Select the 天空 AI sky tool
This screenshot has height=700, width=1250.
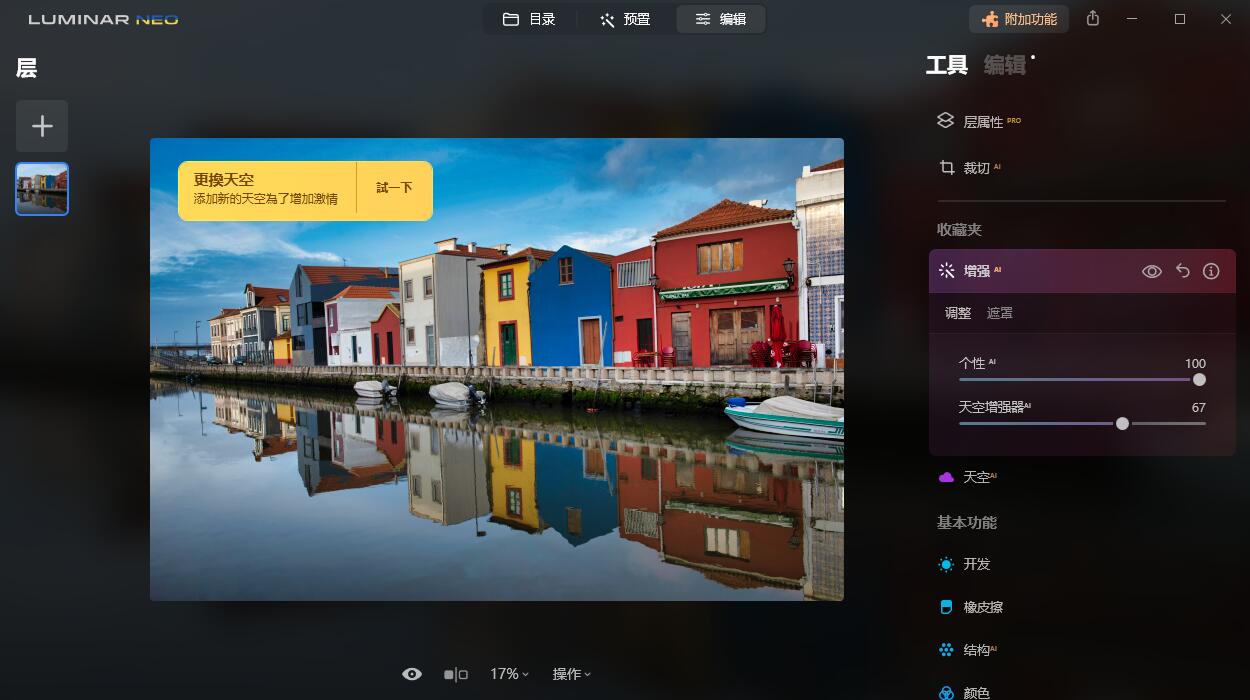coord(975,477)
